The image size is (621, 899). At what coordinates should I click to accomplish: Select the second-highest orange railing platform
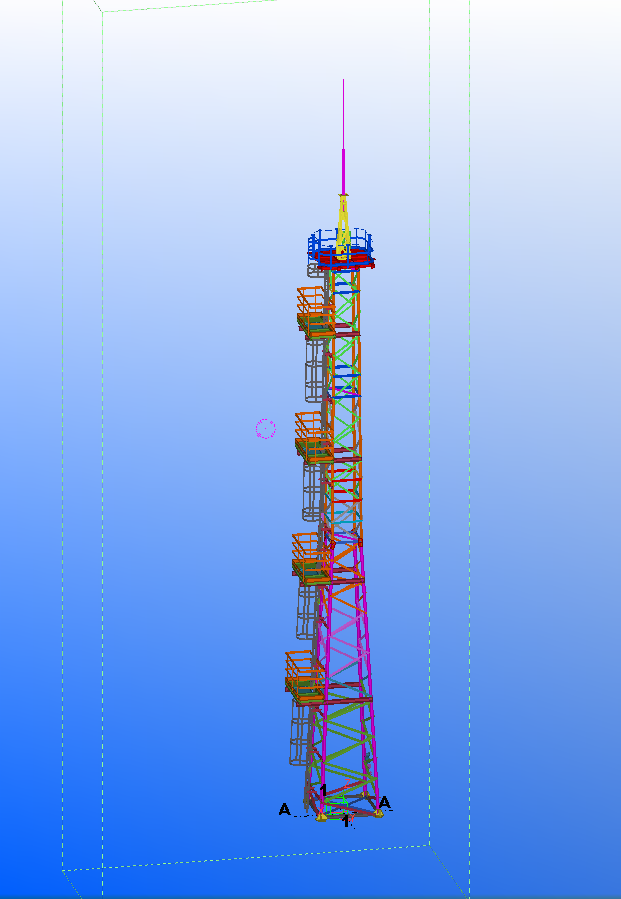coord(312,435)
